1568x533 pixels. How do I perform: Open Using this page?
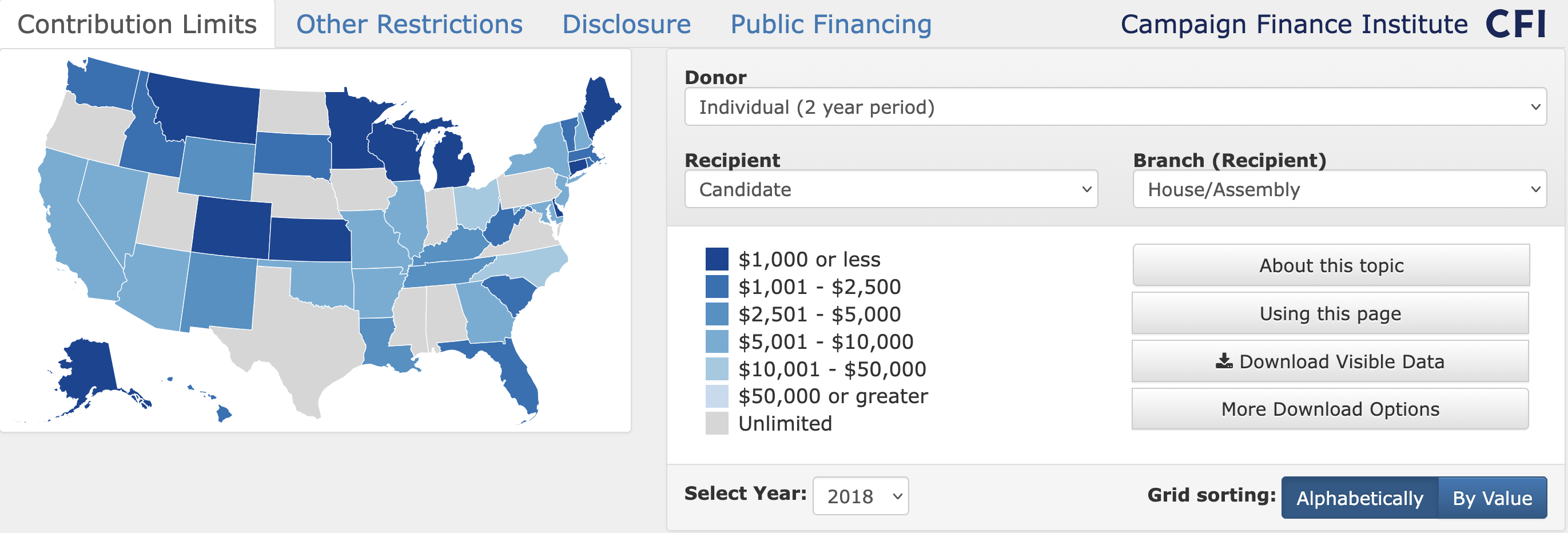[x=1331, y=313]
